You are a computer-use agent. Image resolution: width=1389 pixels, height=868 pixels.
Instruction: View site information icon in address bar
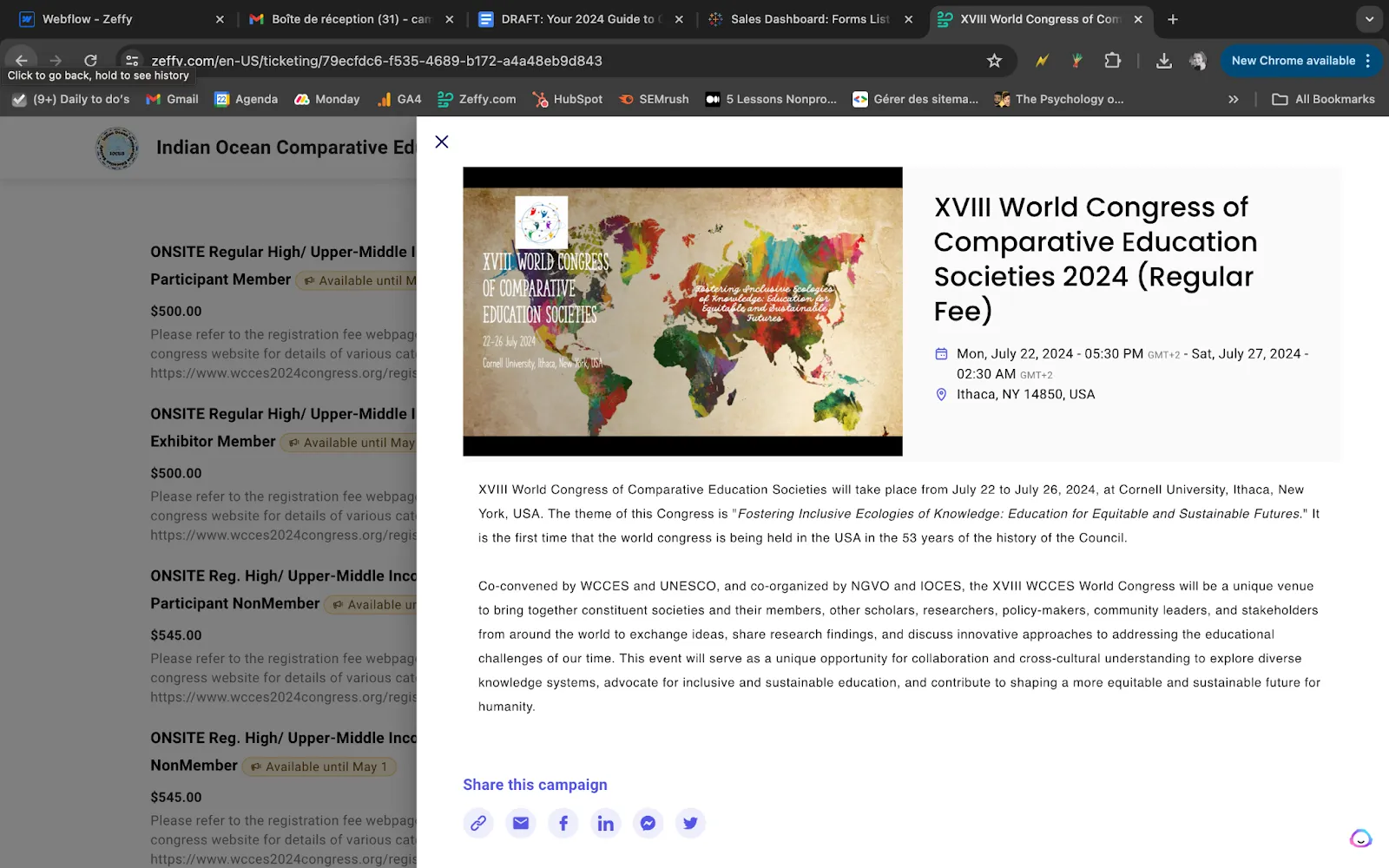pos(132,61)
